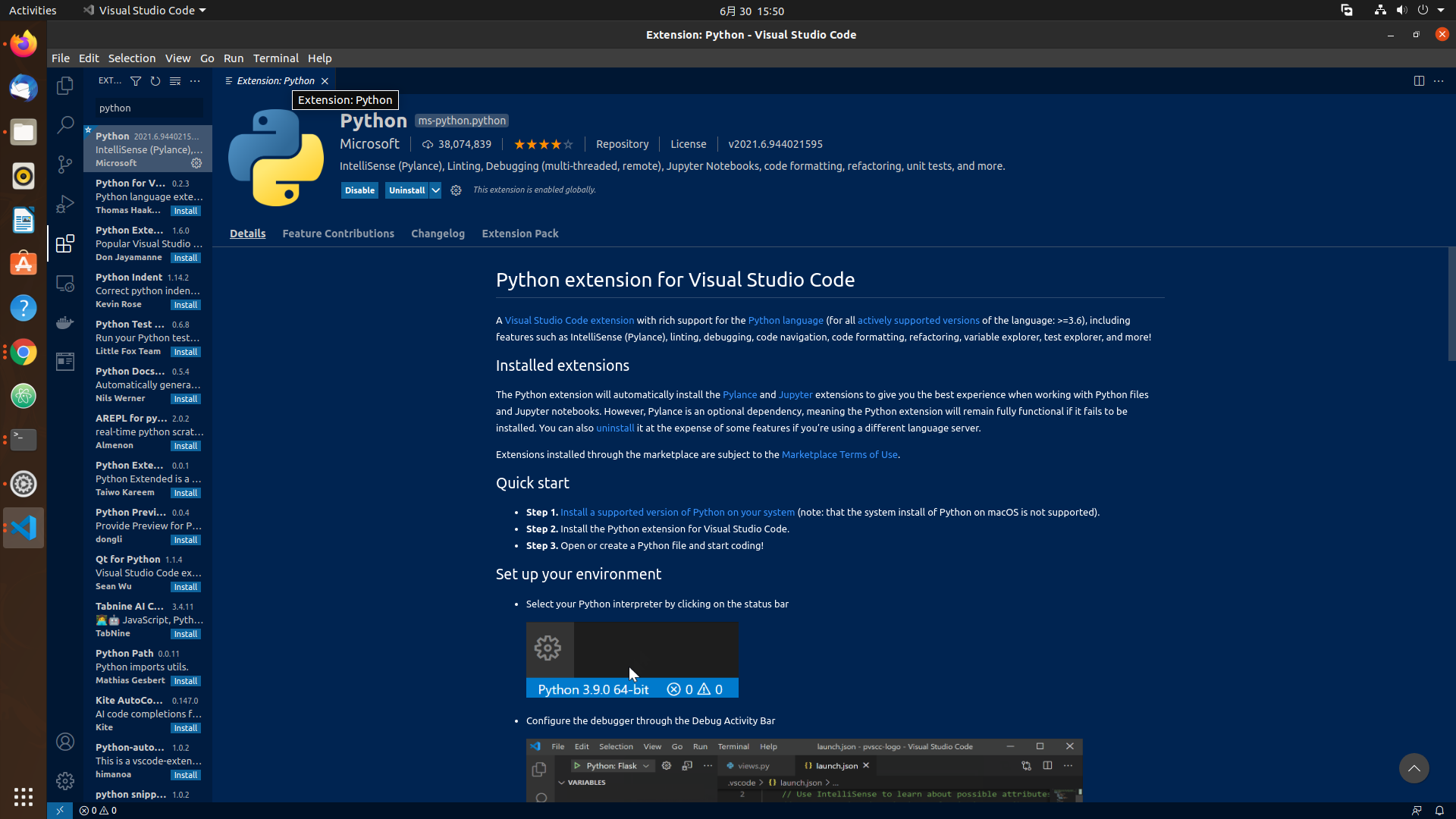Open Google Chrome from the dock
Screen dimensions: 1456x819
click(x=24, y=352)
